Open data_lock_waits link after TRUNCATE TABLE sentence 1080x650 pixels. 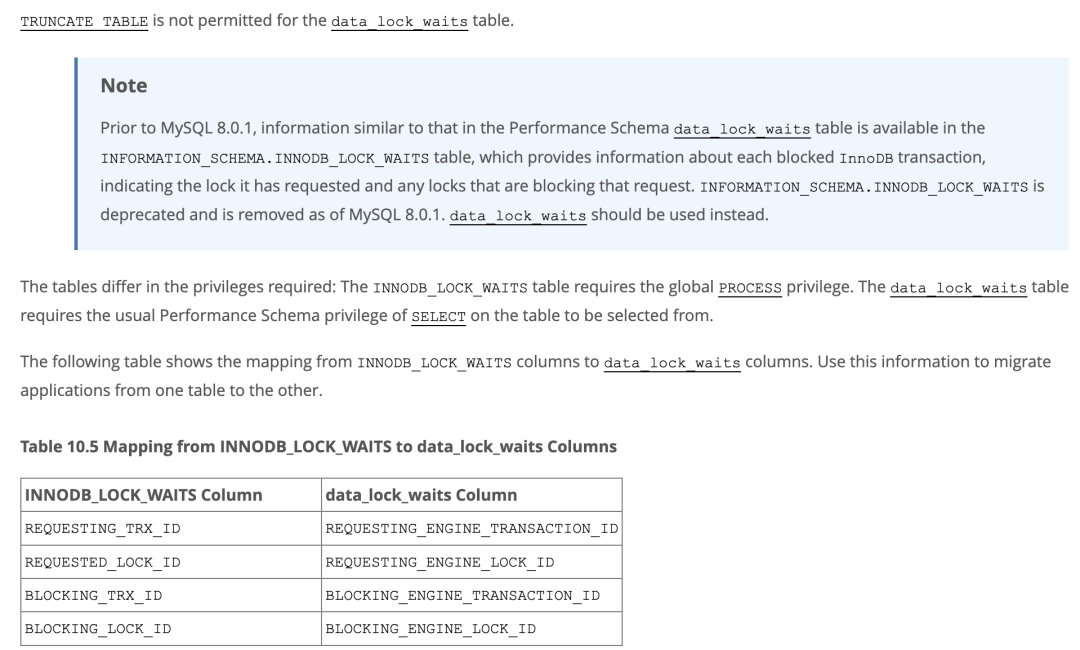tap(399, 21)
